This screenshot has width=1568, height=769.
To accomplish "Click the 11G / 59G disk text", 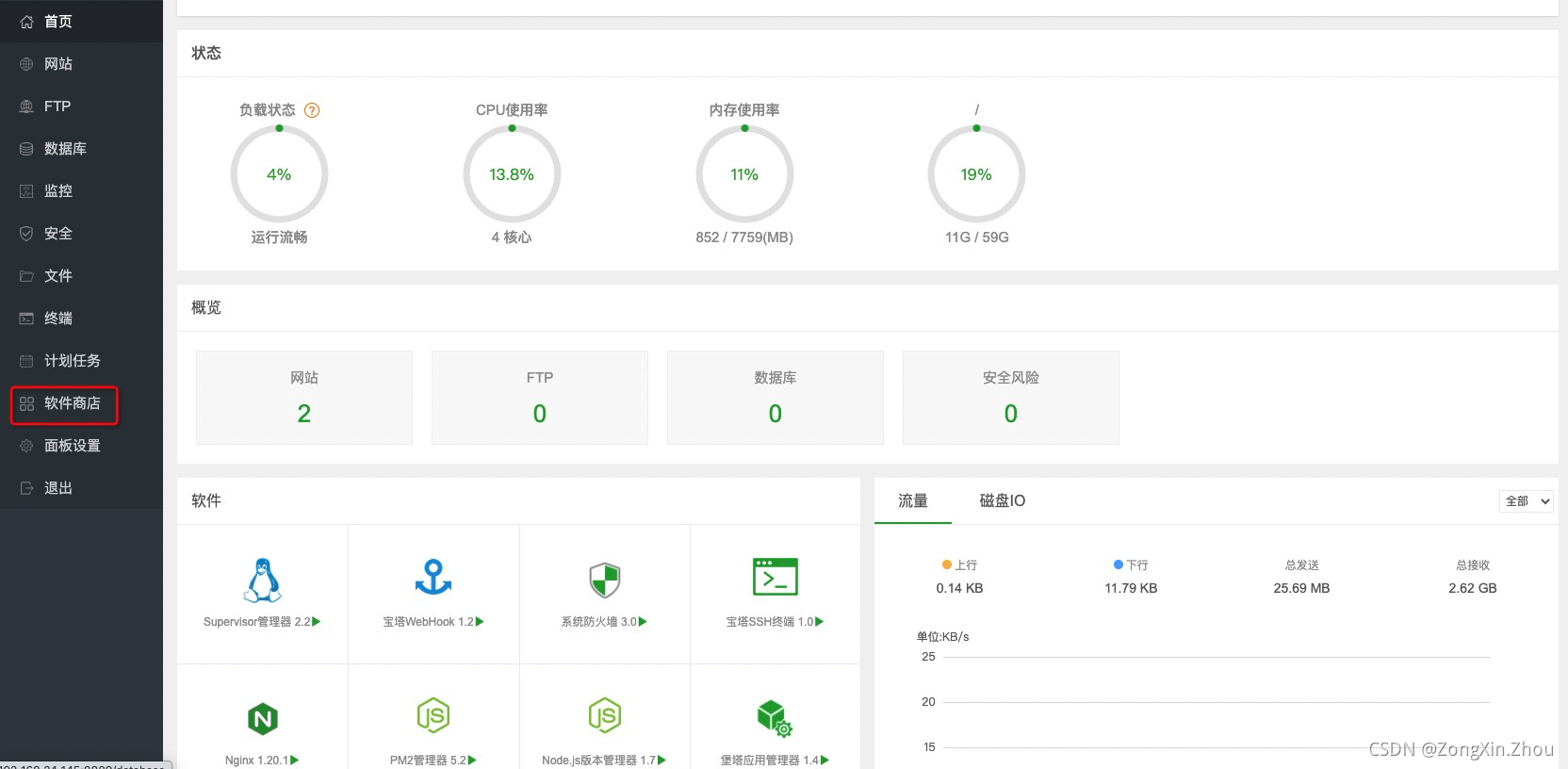I will click(977, 237).
